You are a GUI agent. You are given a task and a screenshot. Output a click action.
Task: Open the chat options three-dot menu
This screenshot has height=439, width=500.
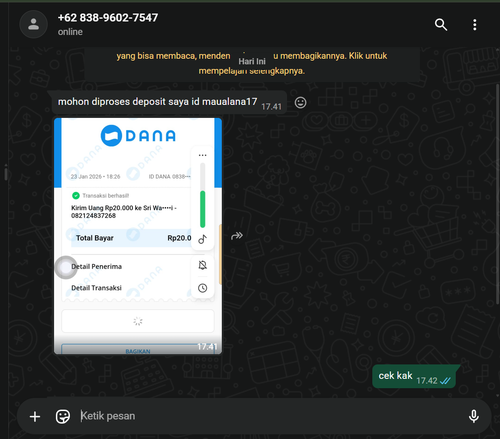coord(475,24)
